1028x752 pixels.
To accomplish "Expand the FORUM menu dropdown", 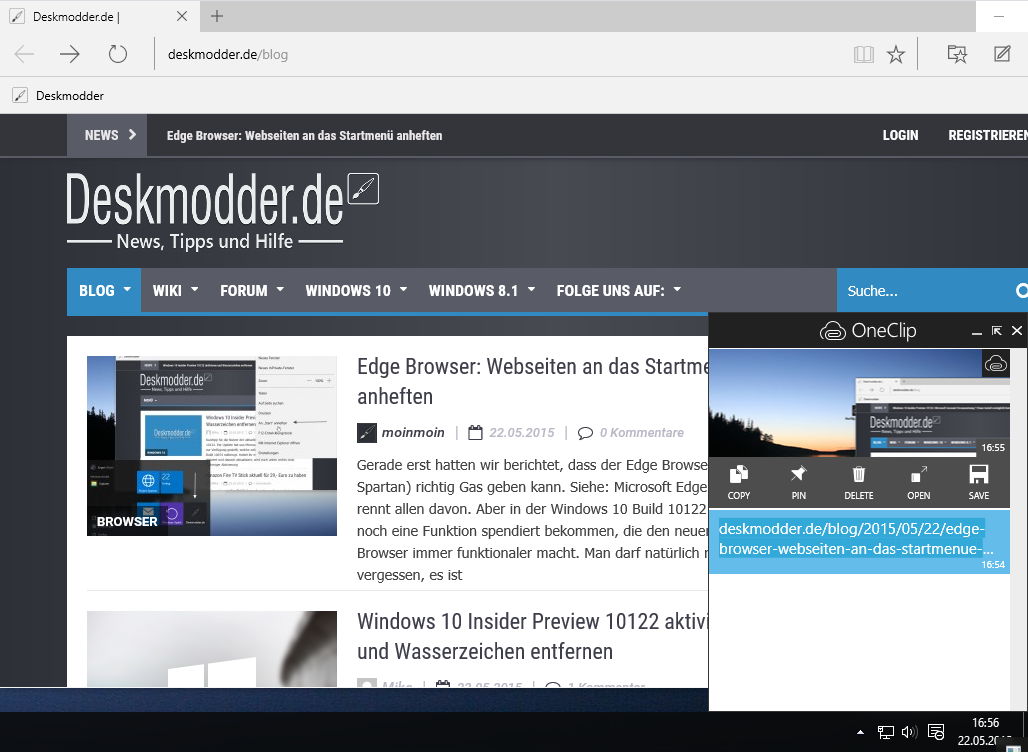I will click(x=252, y=290).
